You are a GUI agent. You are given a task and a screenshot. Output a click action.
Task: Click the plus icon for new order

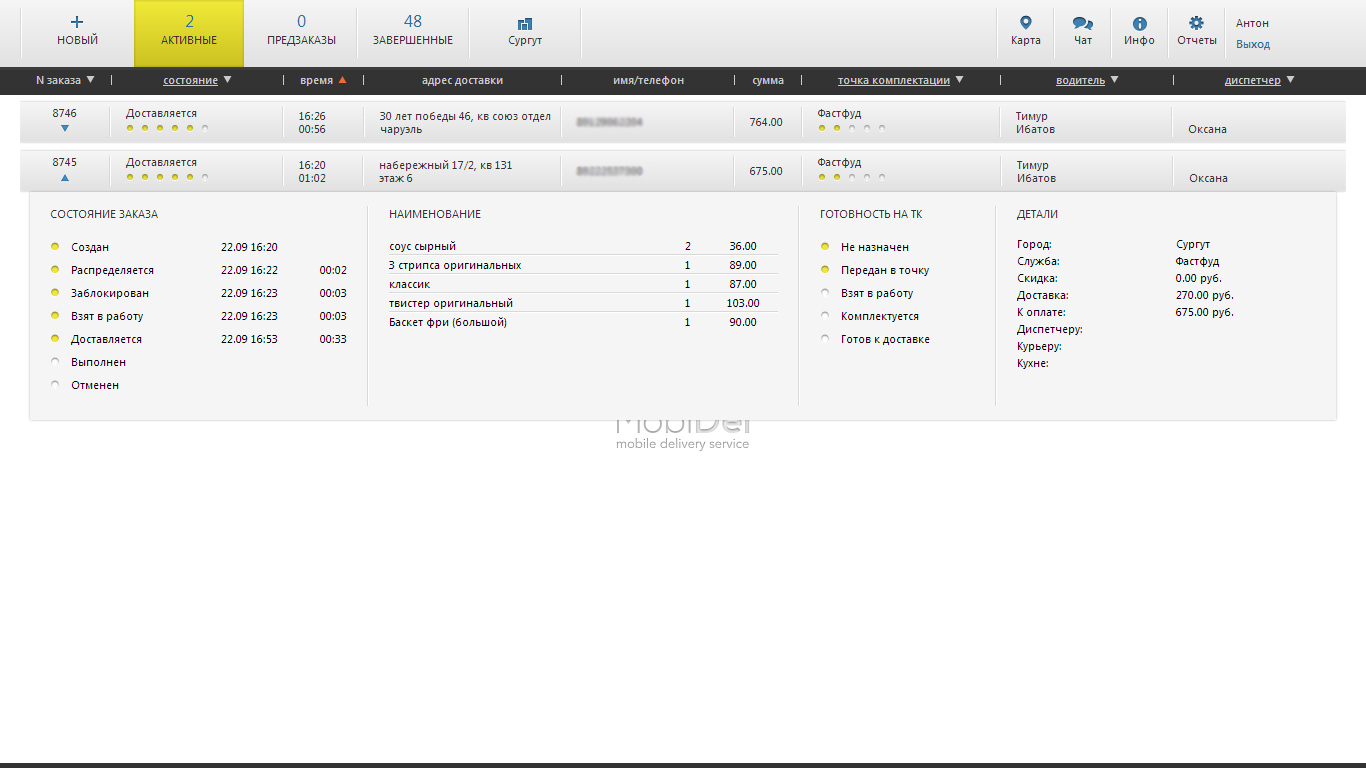(77, 21)
